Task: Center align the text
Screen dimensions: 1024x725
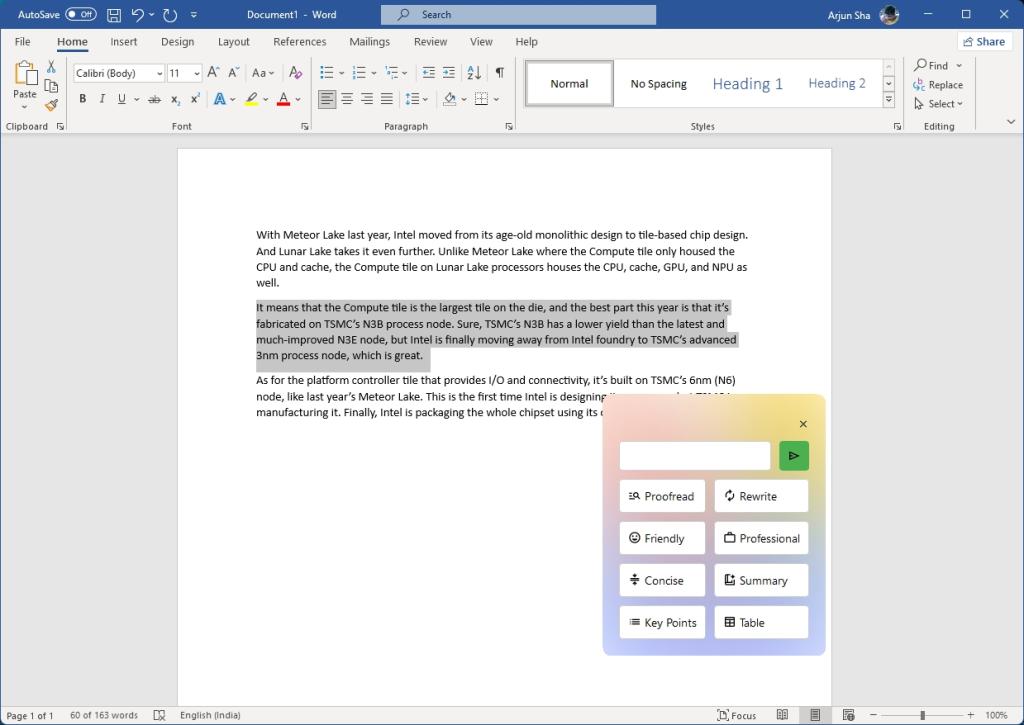Action: click(x=347, y=99)
